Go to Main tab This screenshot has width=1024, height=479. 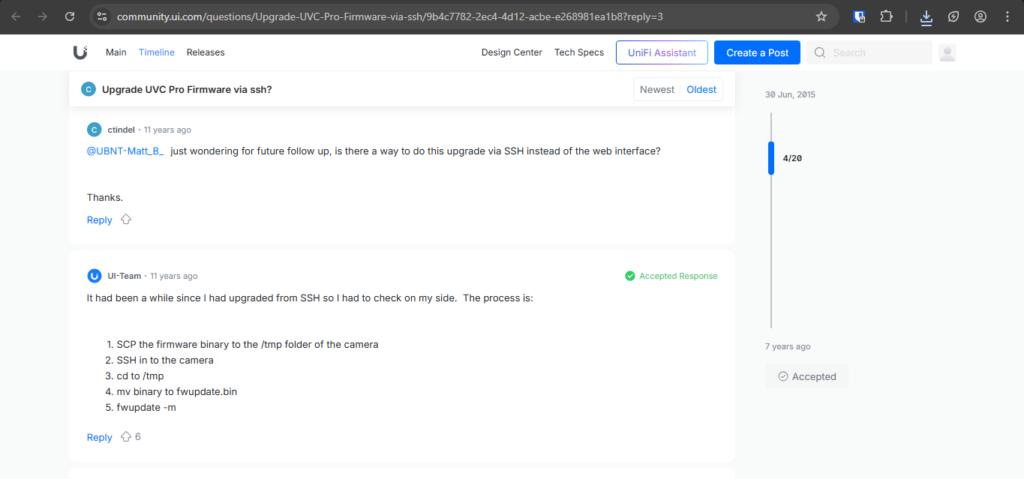116,52
